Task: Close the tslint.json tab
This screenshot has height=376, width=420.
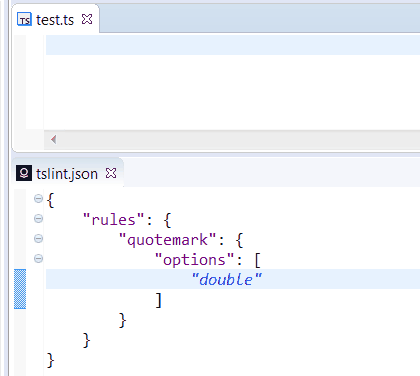Action: (x=111, y=173)
